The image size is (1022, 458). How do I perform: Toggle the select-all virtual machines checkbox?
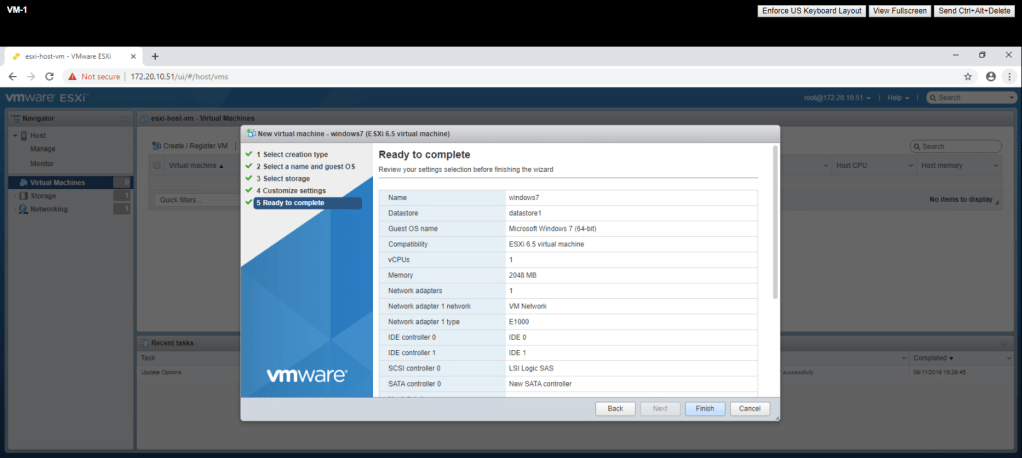point(157,165)
